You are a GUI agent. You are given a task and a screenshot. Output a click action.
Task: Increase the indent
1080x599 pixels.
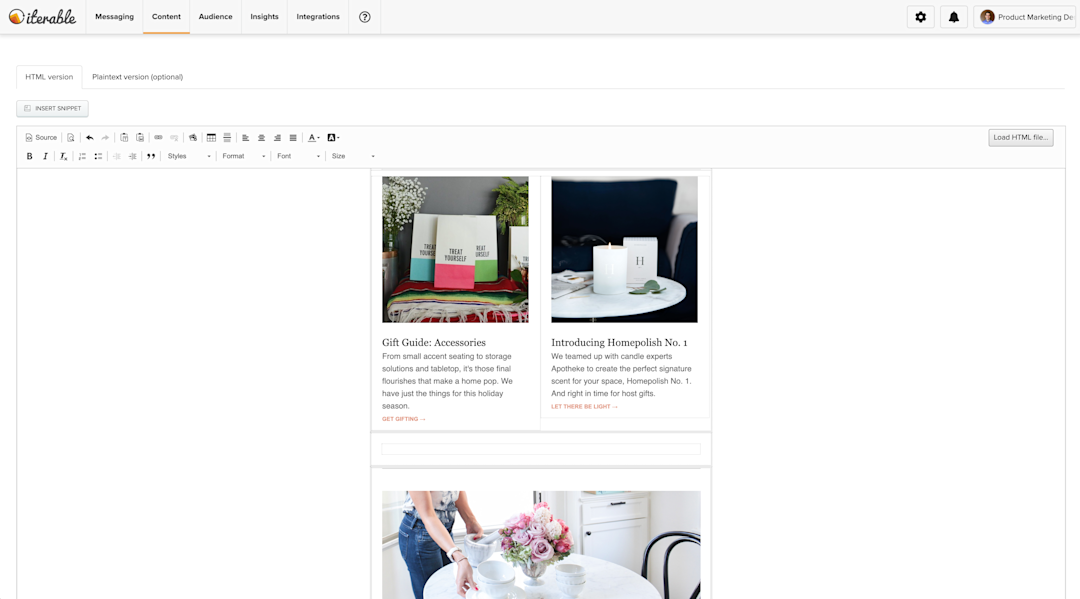point(132,156)
